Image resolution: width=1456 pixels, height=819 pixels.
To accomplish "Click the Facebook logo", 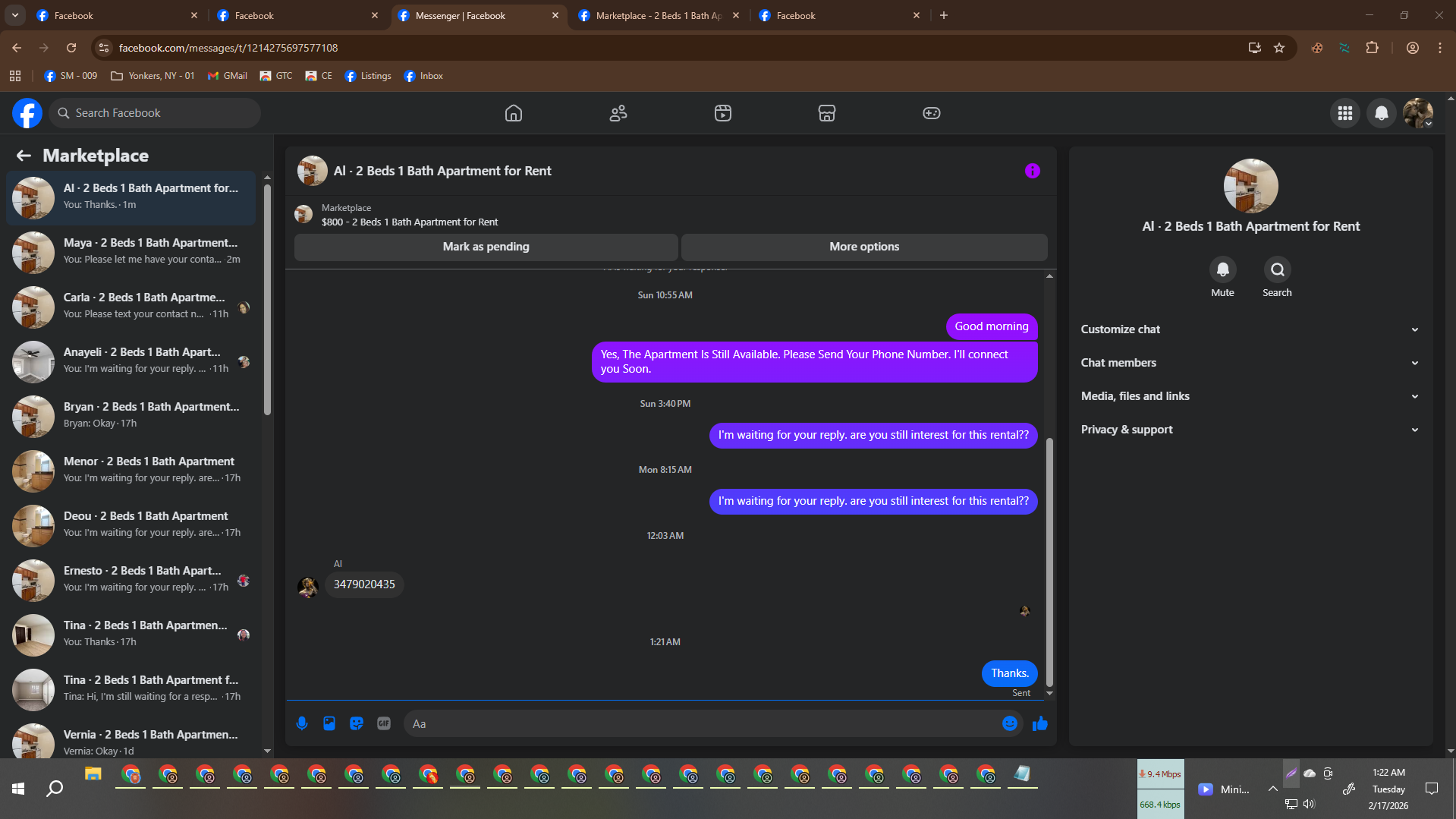I will [27, 113].
